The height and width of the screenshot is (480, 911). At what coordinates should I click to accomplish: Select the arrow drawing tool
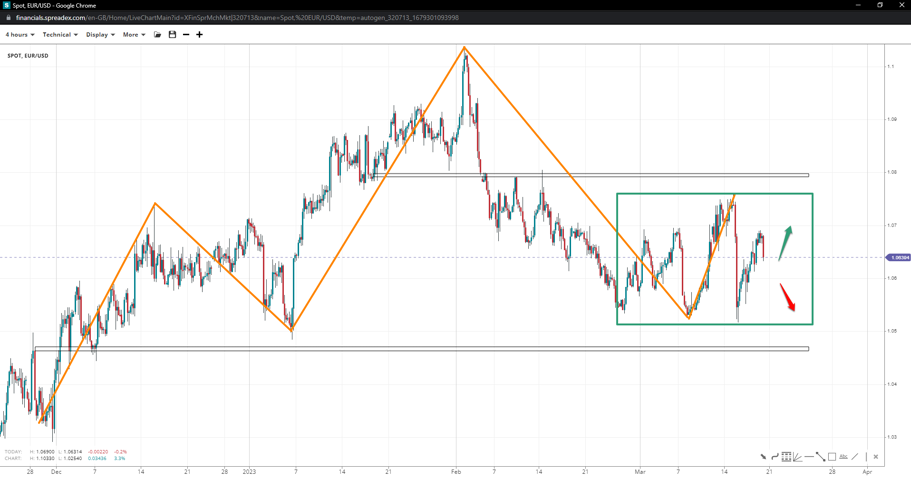(x=763, y=457)
